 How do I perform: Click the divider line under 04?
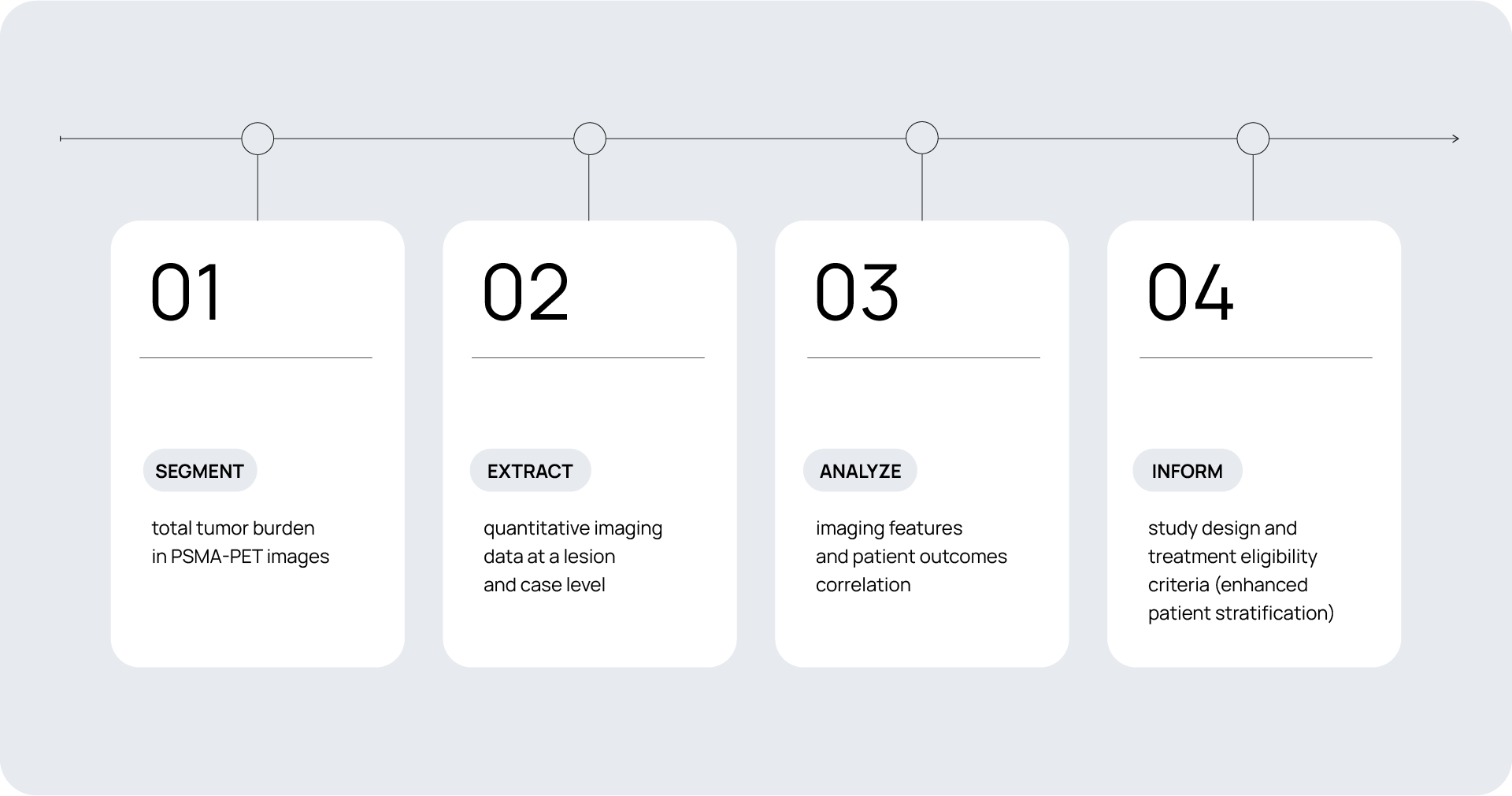pos(1255,358)
